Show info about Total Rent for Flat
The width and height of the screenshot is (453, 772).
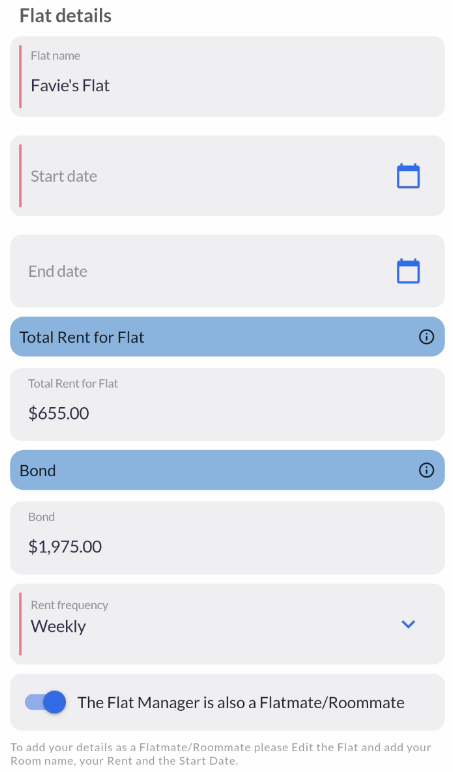click(426, 337)
